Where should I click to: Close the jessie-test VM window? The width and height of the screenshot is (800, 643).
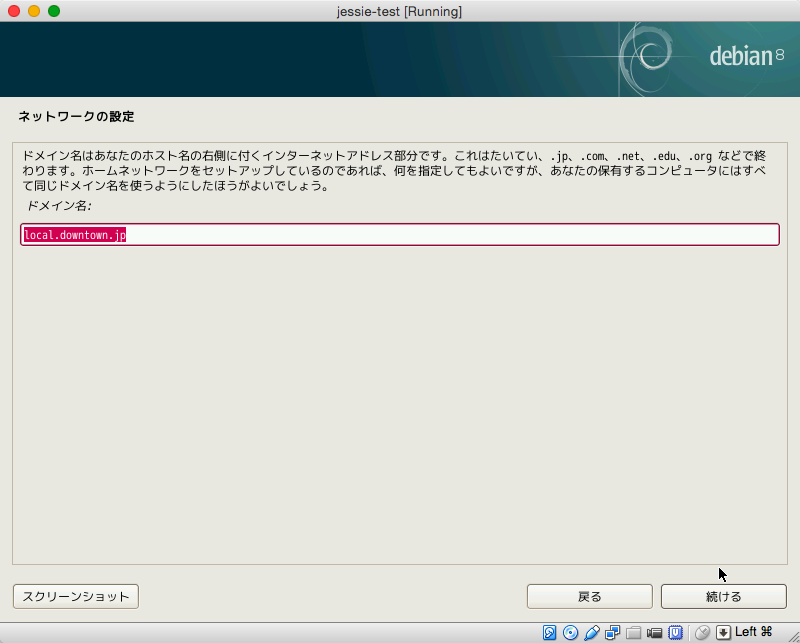[x=14, y=11]
